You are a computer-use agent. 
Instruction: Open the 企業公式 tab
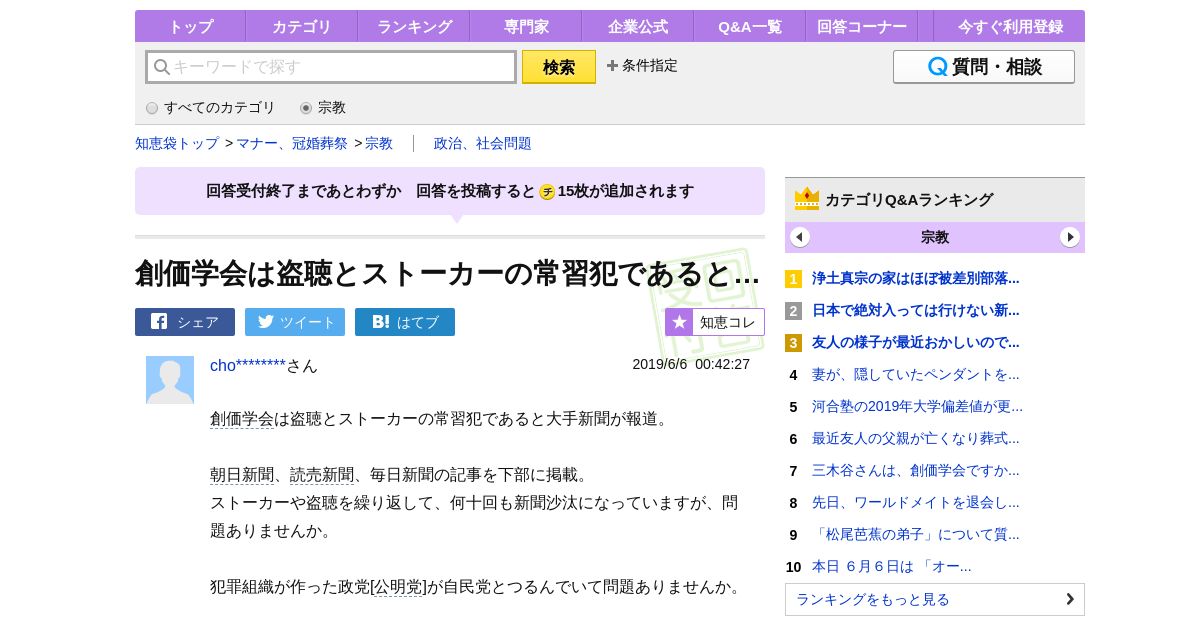638,26
